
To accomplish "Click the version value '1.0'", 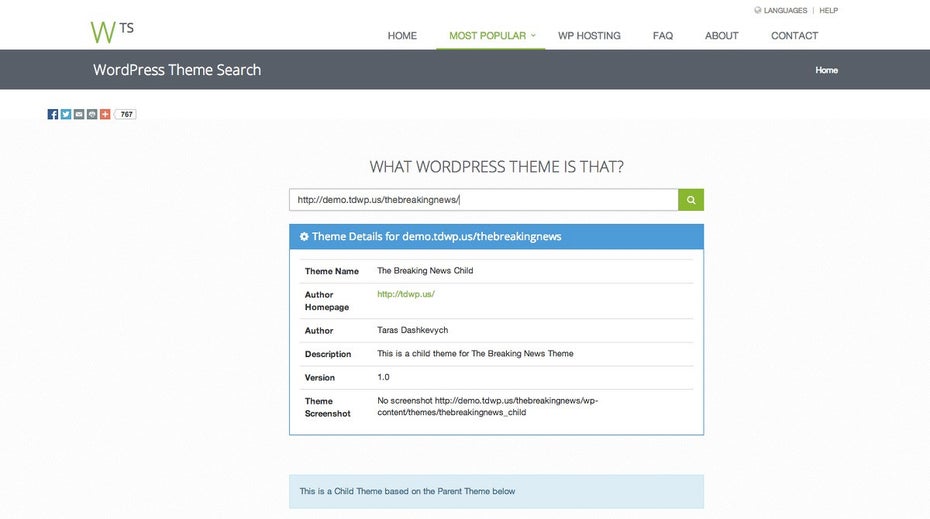I will (383, 377).
